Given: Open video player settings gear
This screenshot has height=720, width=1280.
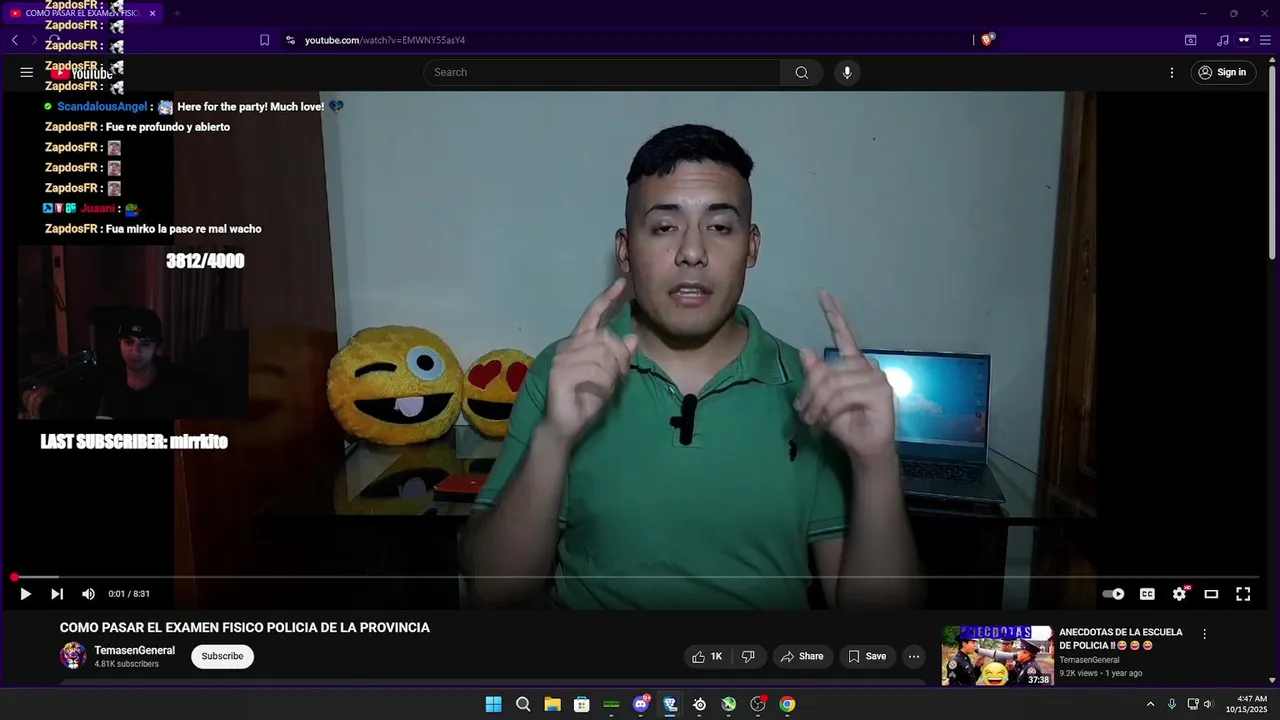Looking at the screenshot, I should [x=1179, y=594].
